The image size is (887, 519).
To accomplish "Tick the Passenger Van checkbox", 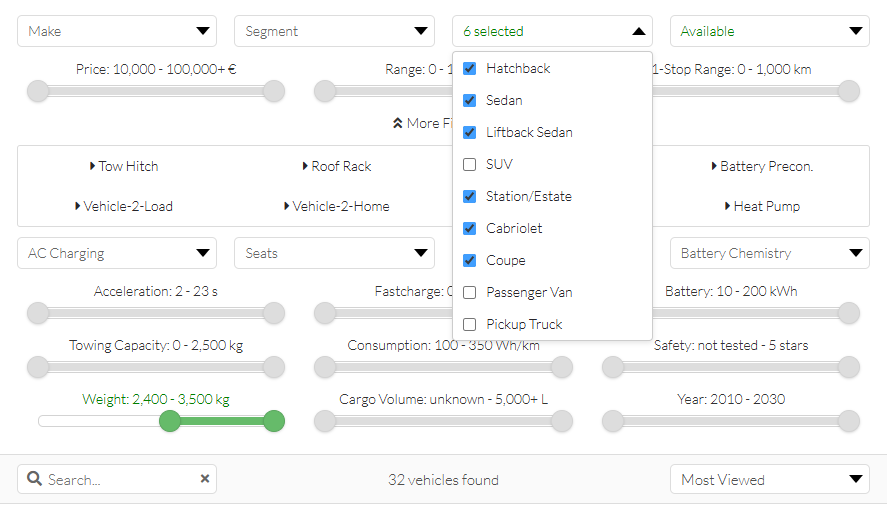I will click(469, 293).
